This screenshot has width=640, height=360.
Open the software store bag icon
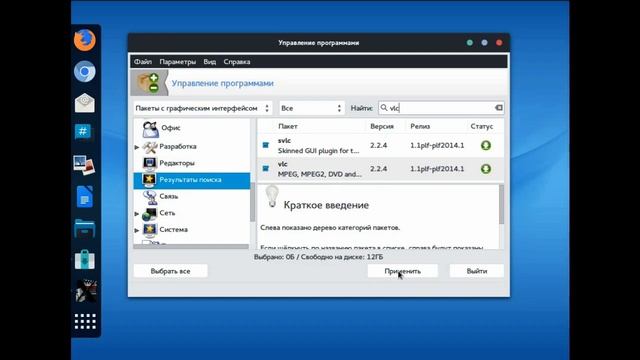click(x=84, y=259)
